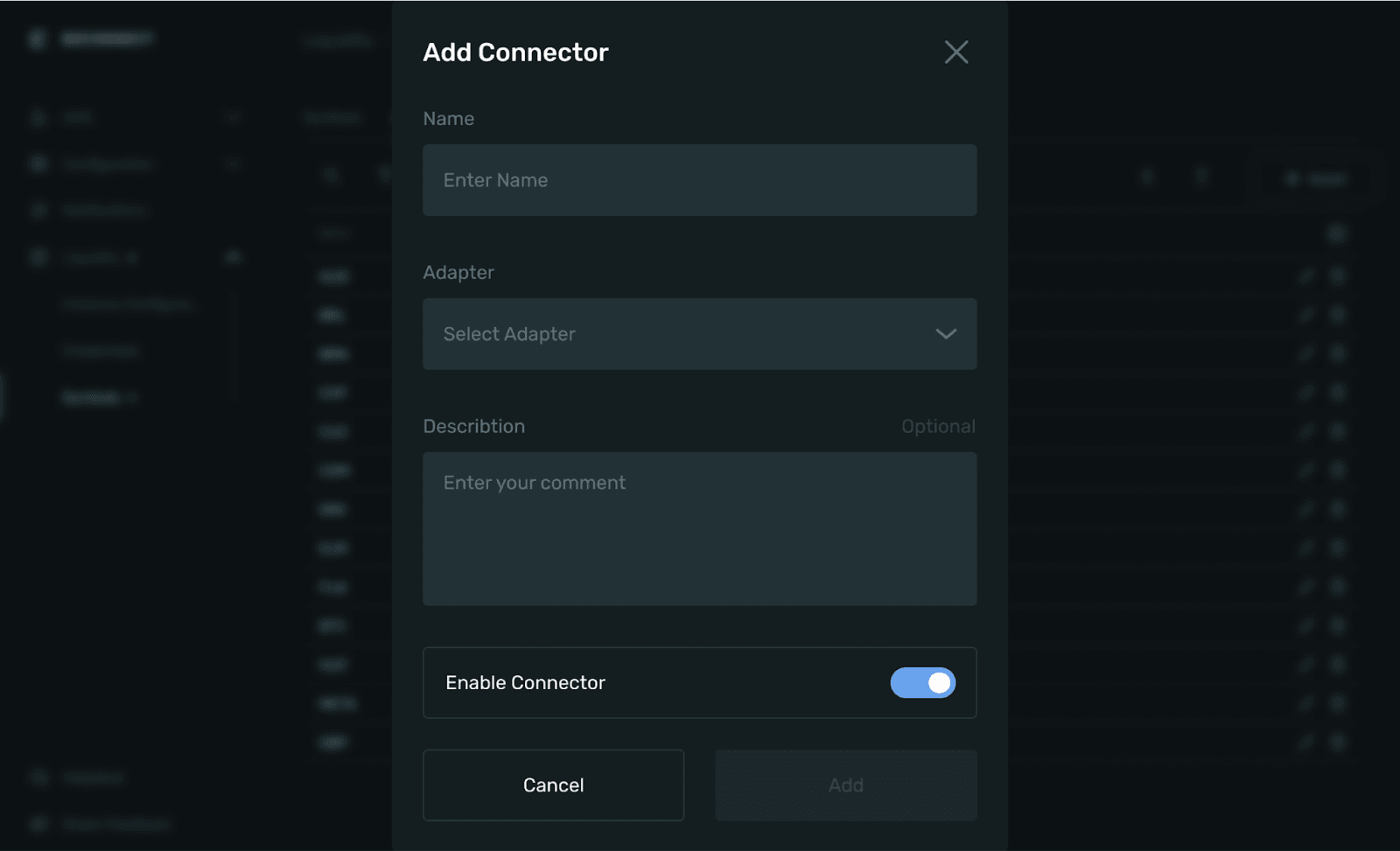Viewport: 1400px width, 851px height.
Task: Click the Name field label
Action: click(x=448, y=119)
